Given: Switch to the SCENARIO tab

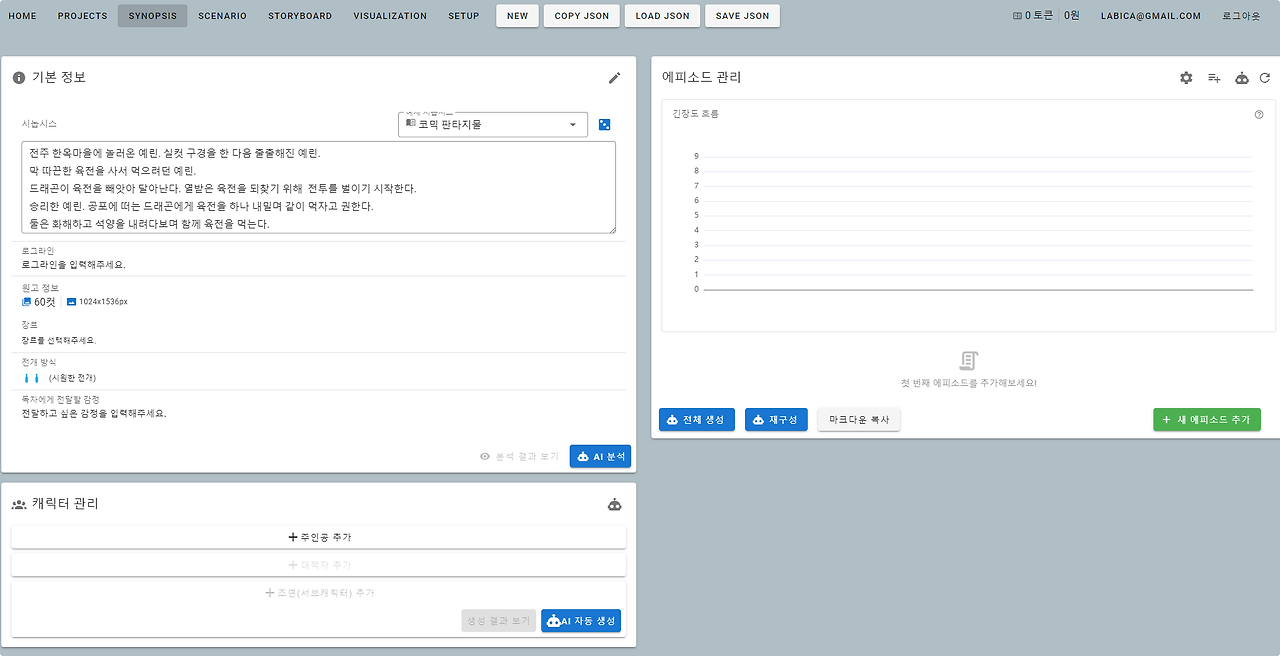Looking at the screenshot, I should (222, 16).
